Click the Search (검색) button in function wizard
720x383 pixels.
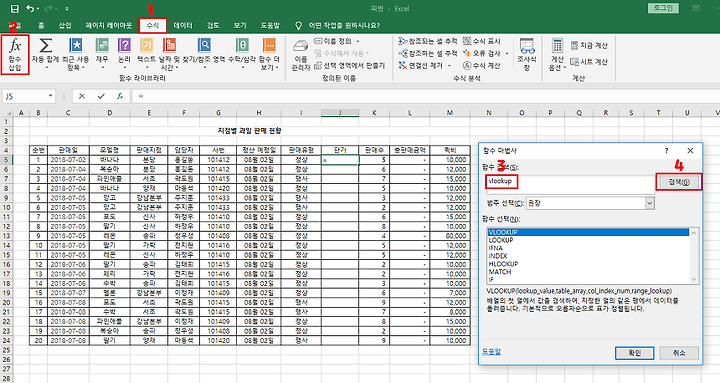679,182
